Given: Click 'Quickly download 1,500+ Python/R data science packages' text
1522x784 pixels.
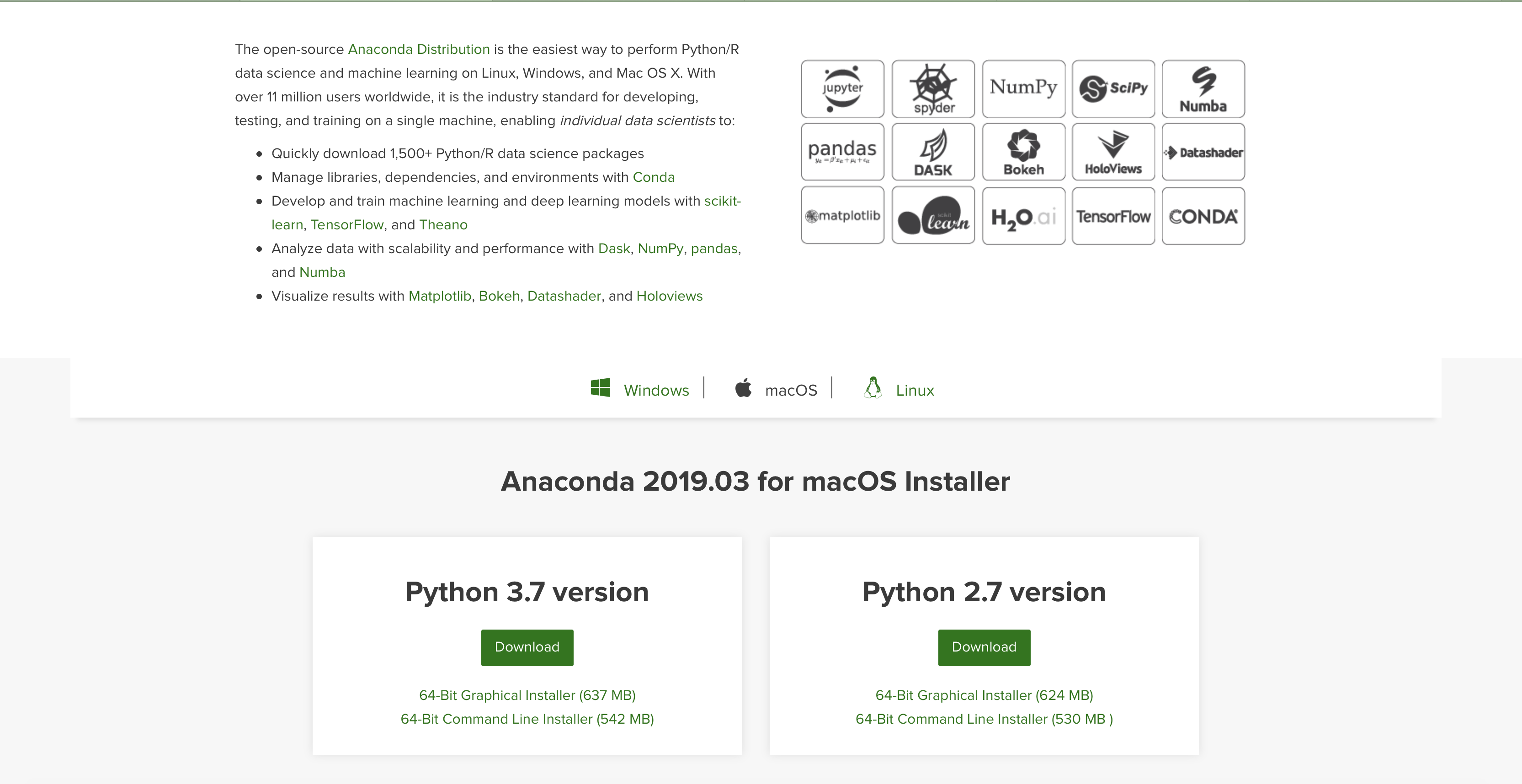Looking at the screenshot, I should (x=458, y=154).
